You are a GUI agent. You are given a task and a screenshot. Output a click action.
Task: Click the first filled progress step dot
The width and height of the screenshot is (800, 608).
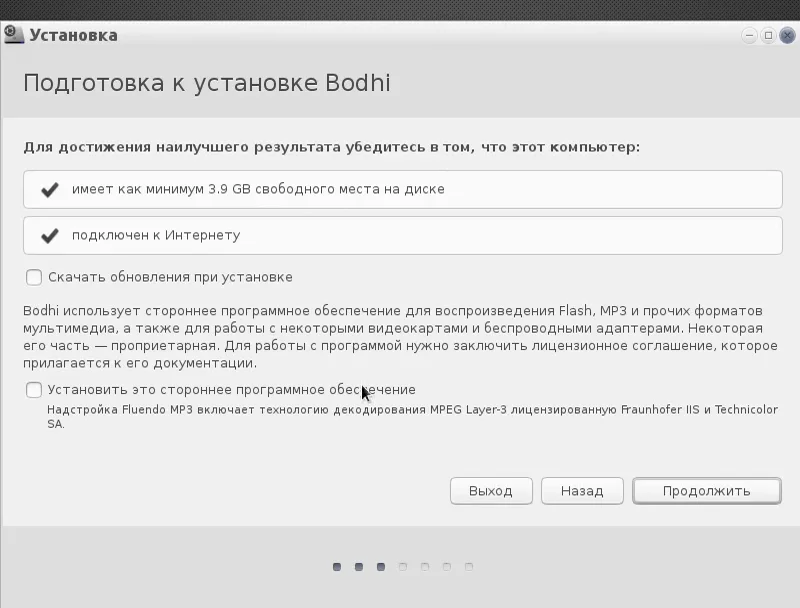(337, 567)
